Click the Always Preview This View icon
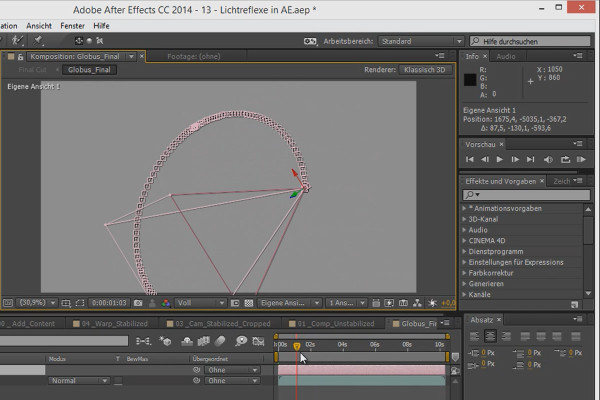This screenshot has height=400, width=600. pyautogui.click(x=7, y=303)
